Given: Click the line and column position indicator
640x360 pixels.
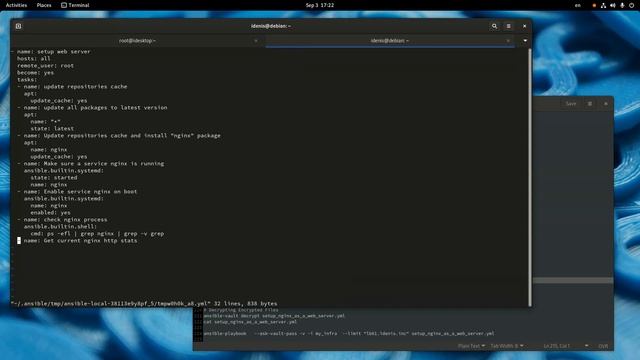Looking at the screenshot, I should (556, 346).
